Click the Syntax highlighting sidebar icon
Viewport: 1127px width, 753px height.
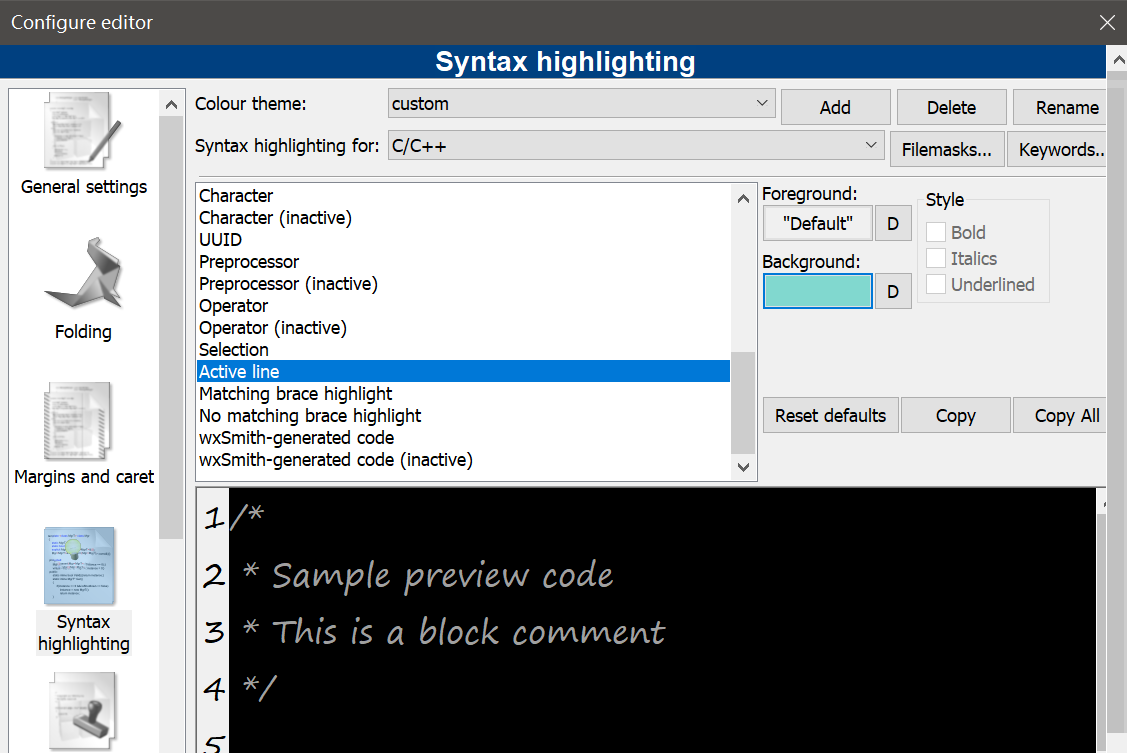point(81,567)
